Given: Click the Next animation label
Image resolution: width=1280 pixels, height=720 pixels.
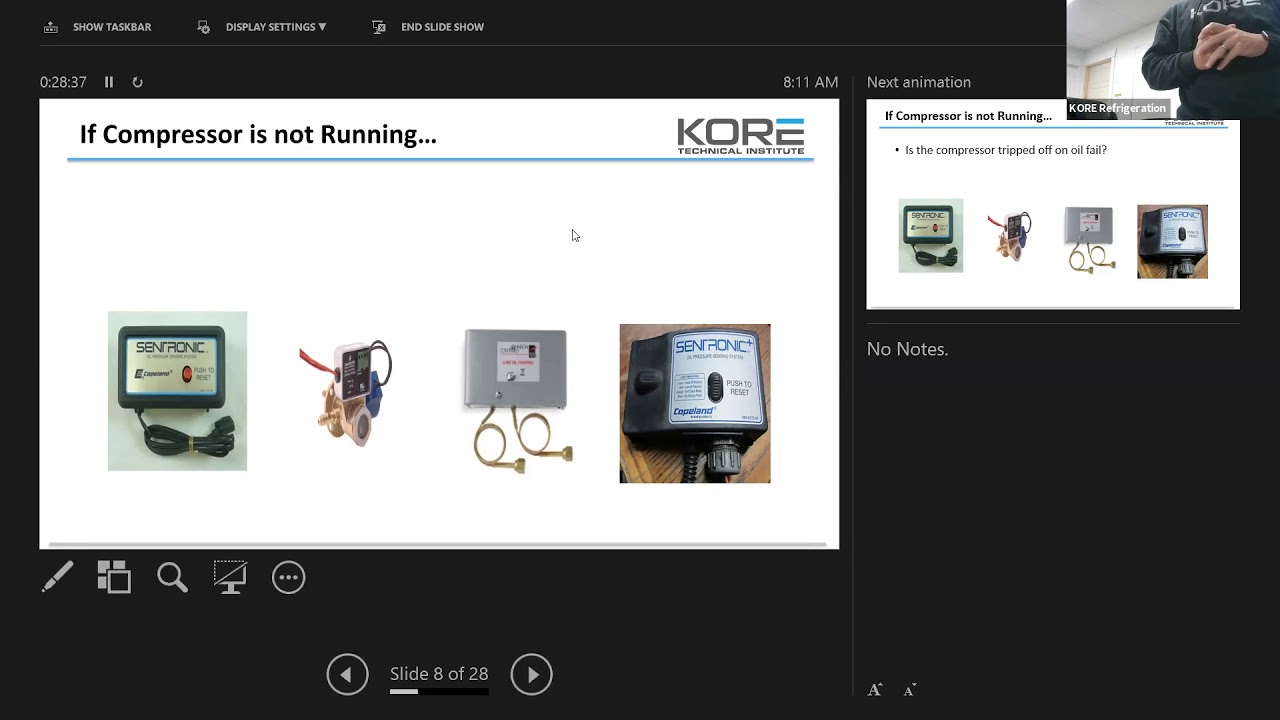Looking at the screenshot, I should [918, 82].
